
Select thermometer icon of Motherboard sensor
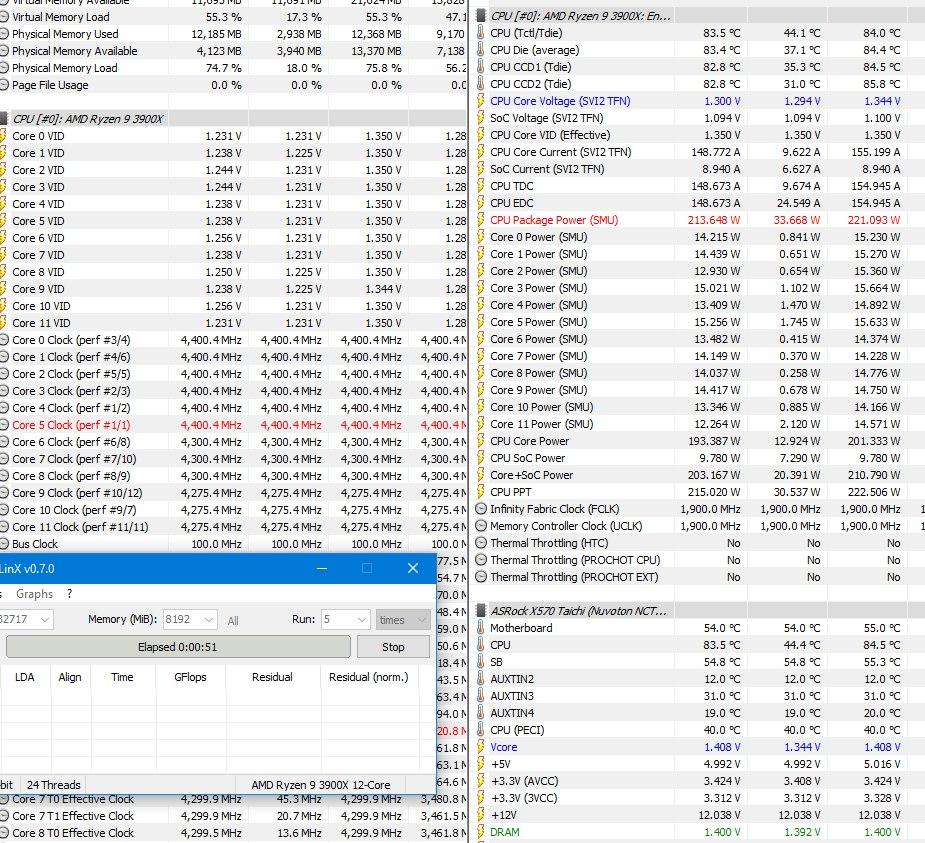(481, 628)
